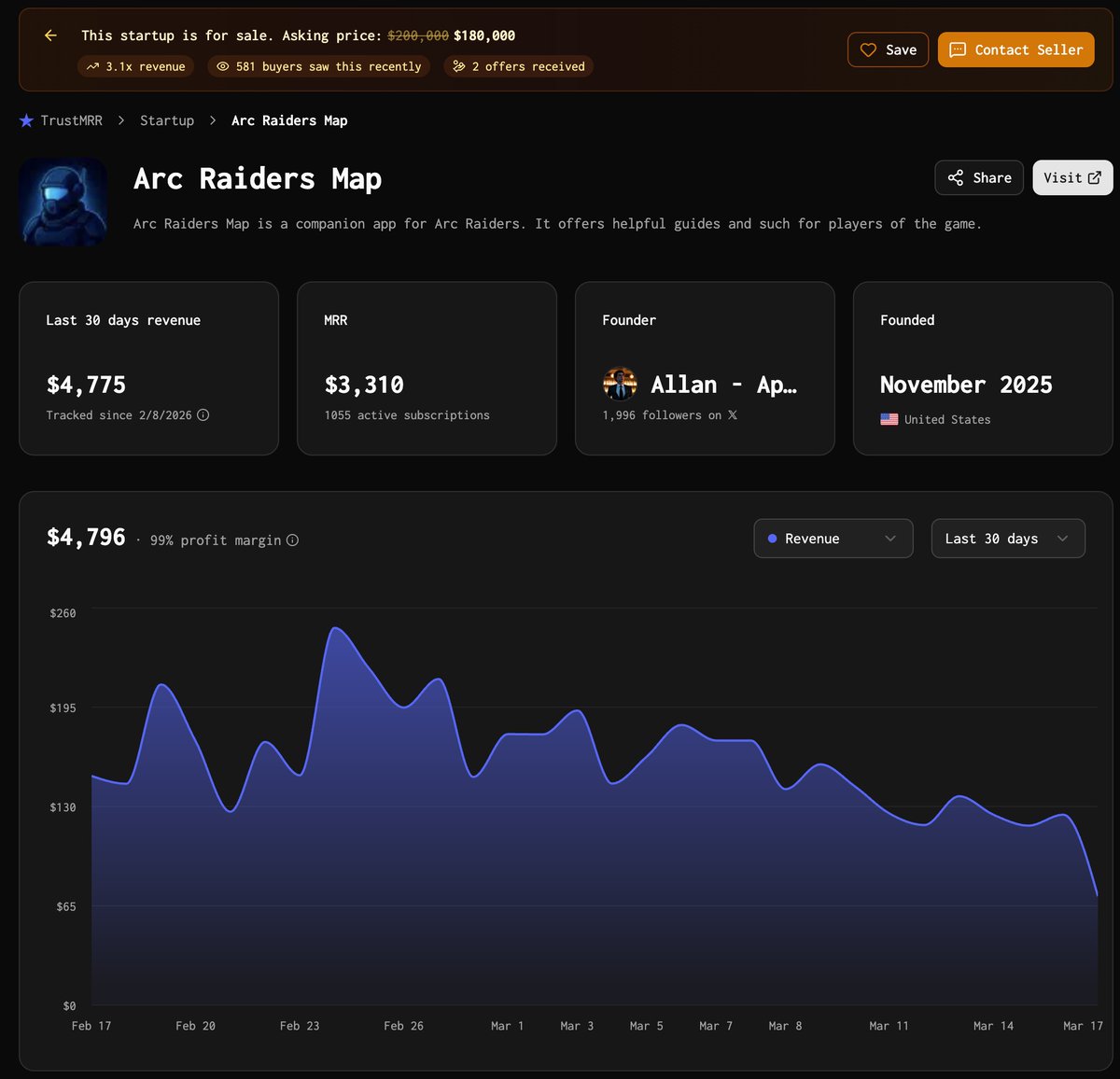Click the external link icon on Visit button
1120x1079 pixels.
[1095, 176]
